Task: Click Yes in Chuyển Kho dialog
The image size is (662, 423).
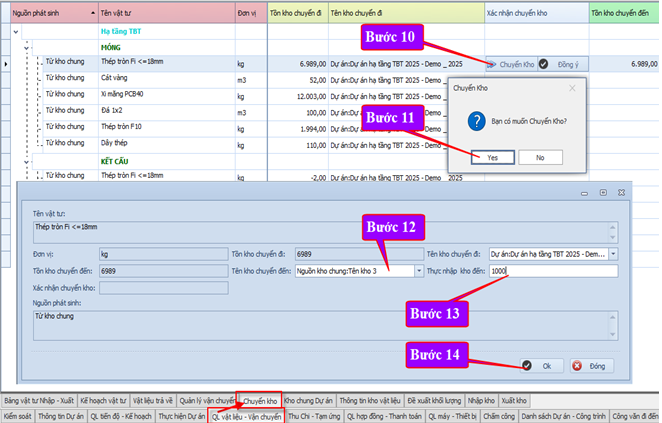Action: 493,157
